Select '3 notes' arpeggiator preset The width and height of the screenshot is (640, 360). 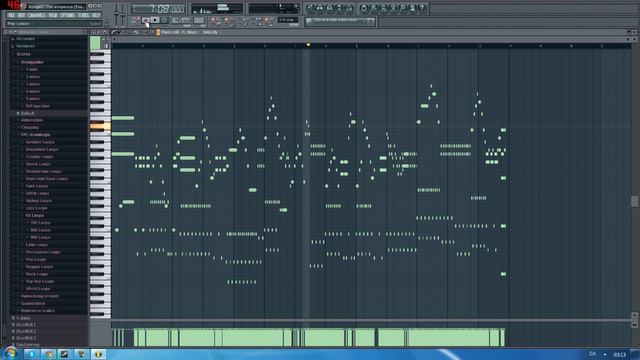(33, 84)
